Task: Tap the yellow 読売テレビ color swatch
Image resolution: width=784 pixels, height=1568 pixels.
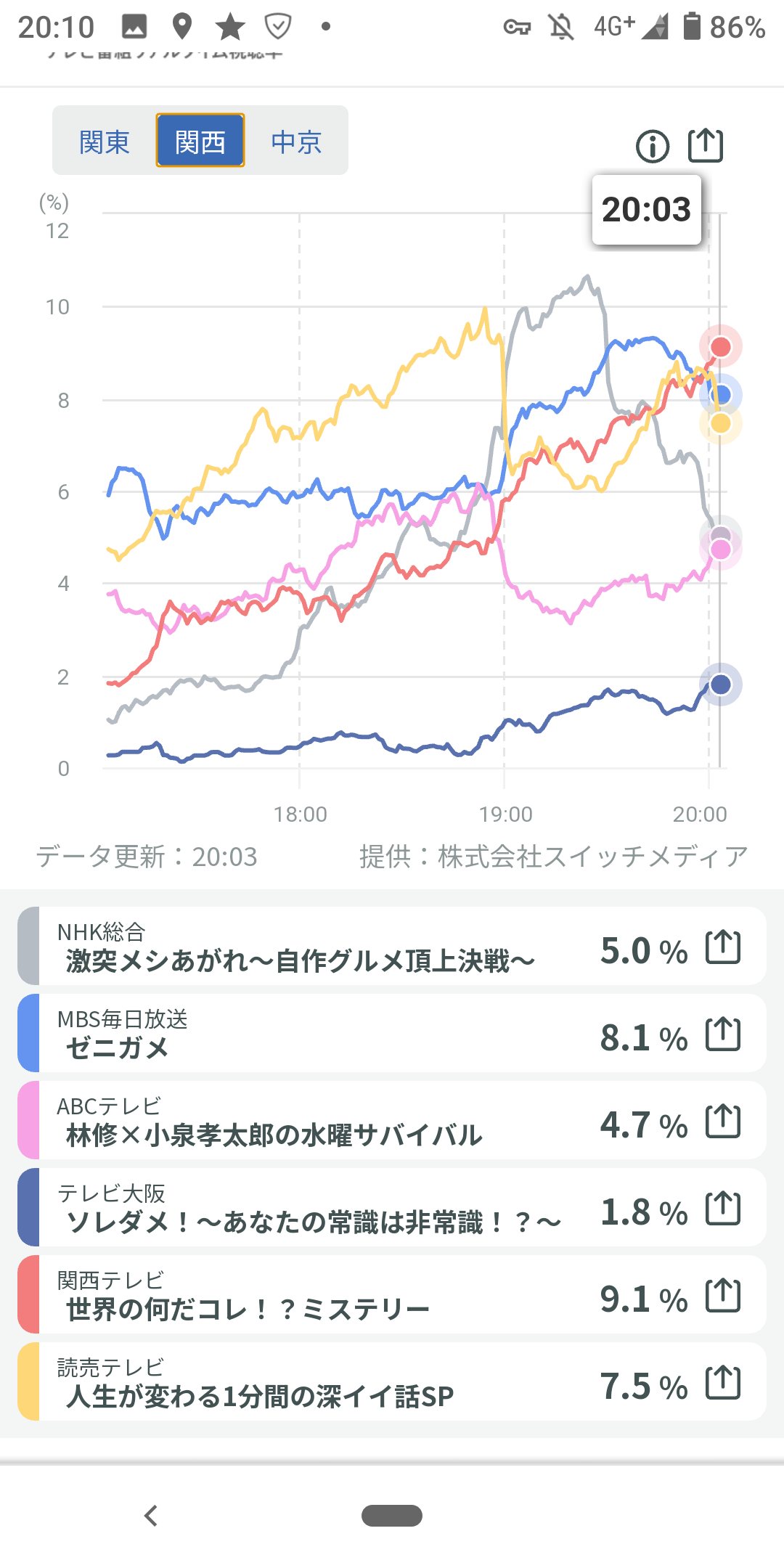Action: point(28,1381)
